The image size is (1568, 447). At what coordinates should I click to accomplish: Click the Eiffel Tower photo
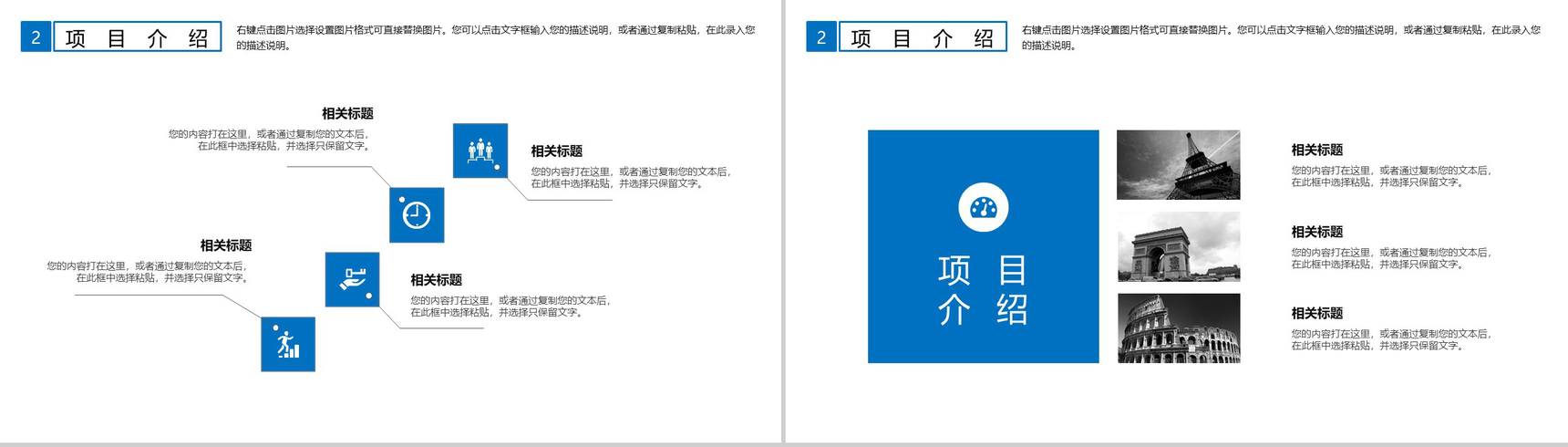1178,165
